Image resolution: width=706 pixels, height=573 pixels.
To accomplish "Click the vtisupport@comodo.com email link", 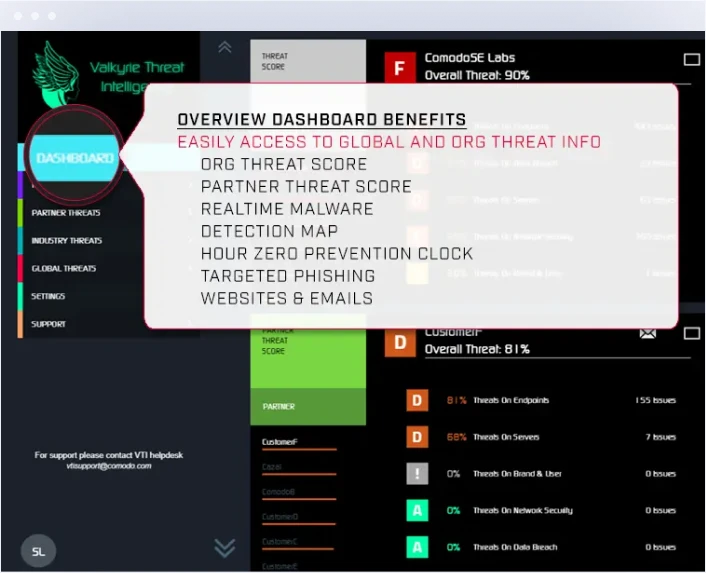I will [109, 466].
